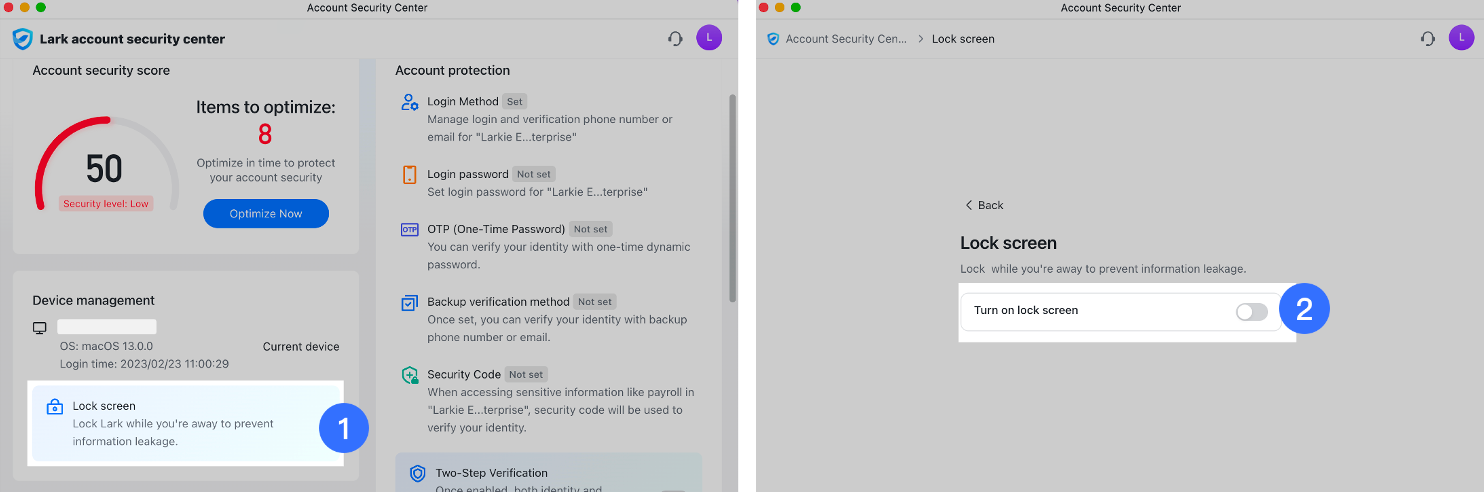Open headset support icon in right window
The height and width of the screenshot is (492, 1484).
click(x=1428, y=39)
